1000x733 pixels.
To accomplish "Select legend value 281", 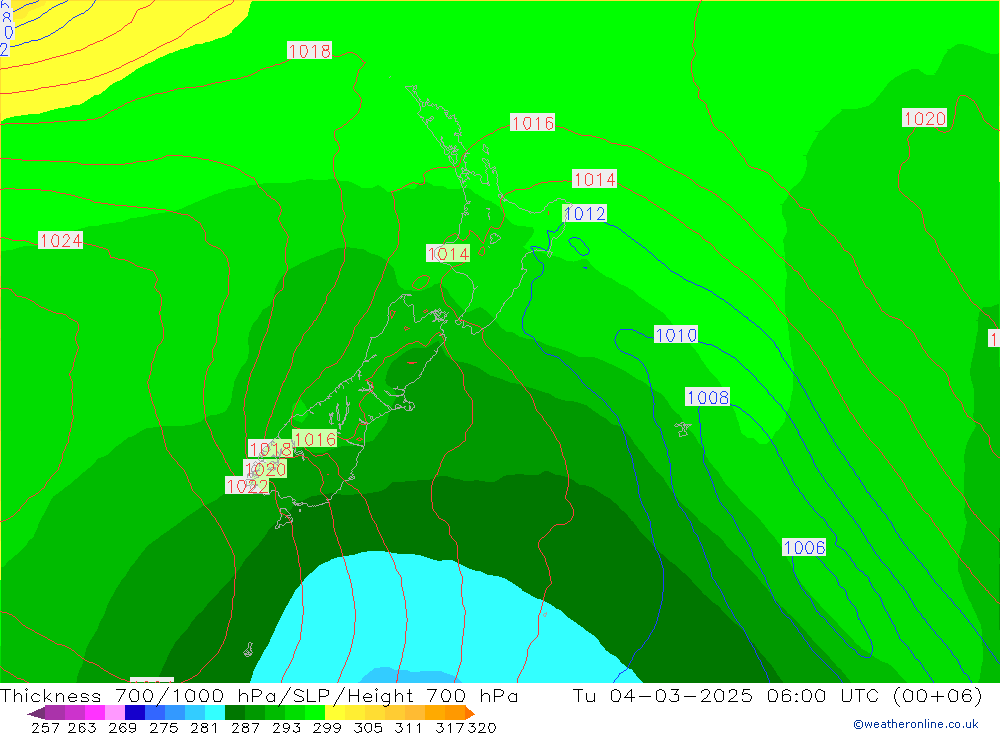I will pos(204,727).
